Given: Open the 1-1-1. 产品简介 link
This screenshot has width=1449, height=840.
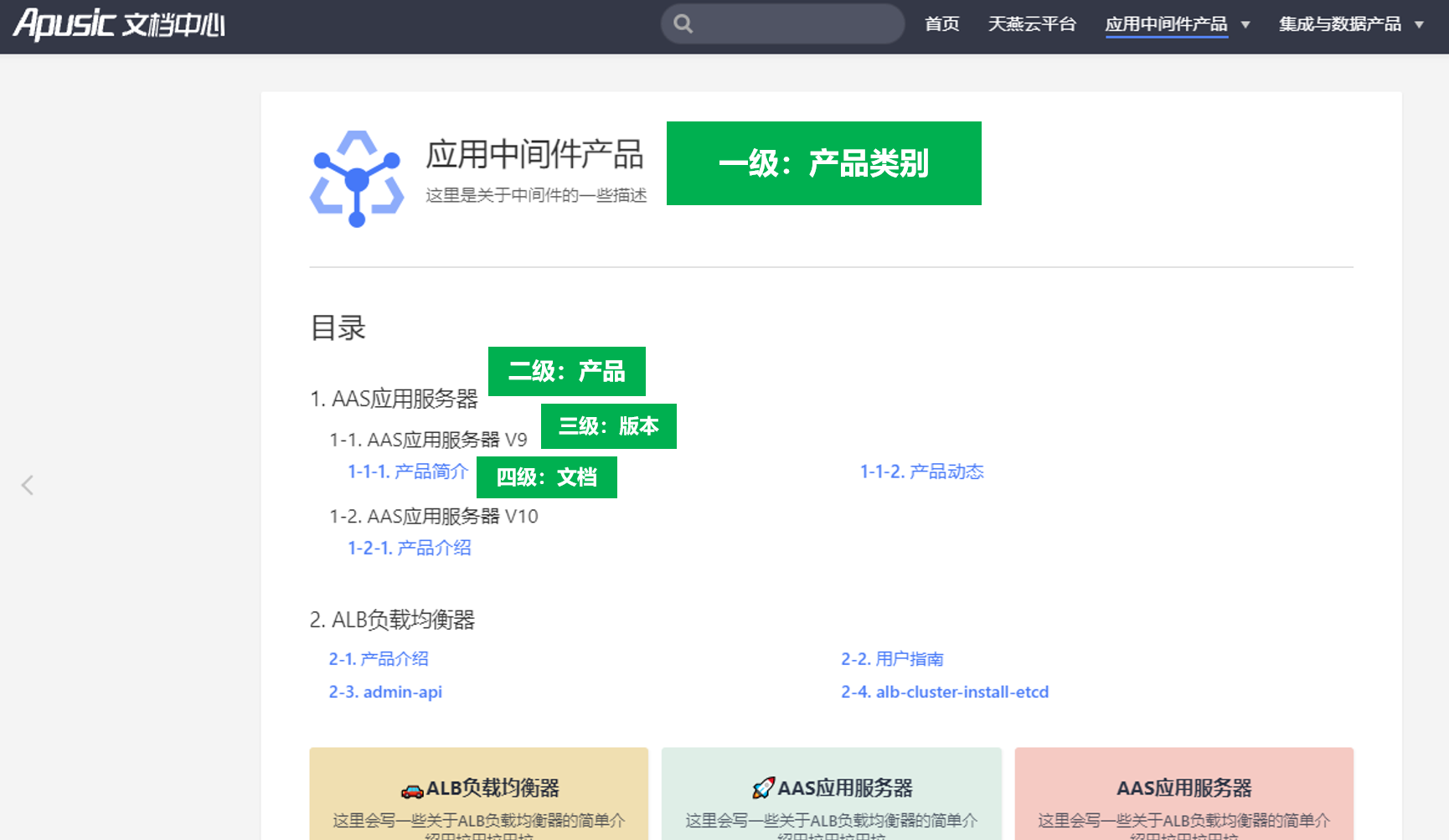Looking at the screenshot, I should tap(408, 472).
